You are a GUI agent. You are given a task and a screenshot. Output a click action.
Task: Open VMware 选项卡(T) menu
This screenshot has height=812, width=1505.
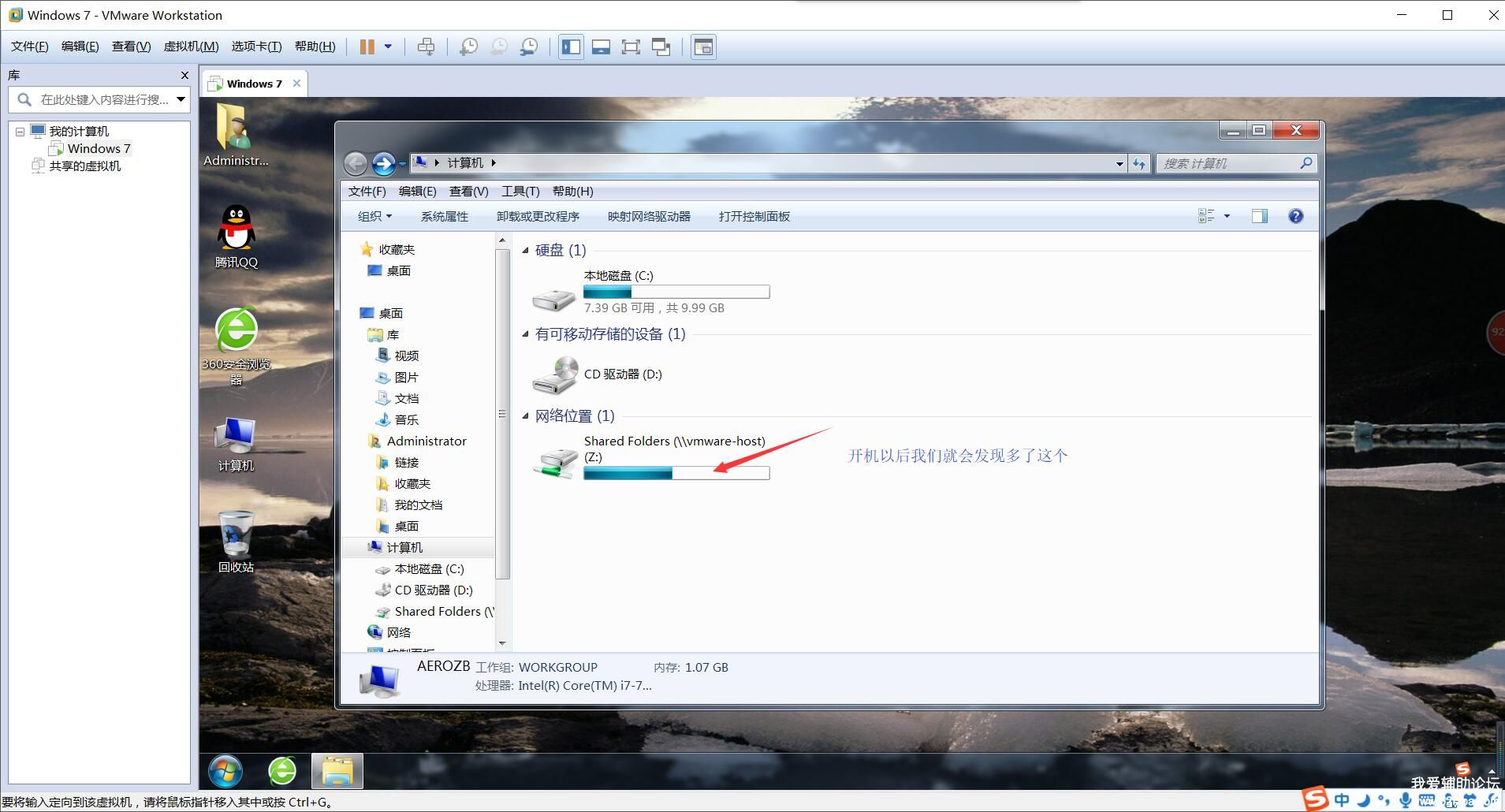[x=256, y=47]
